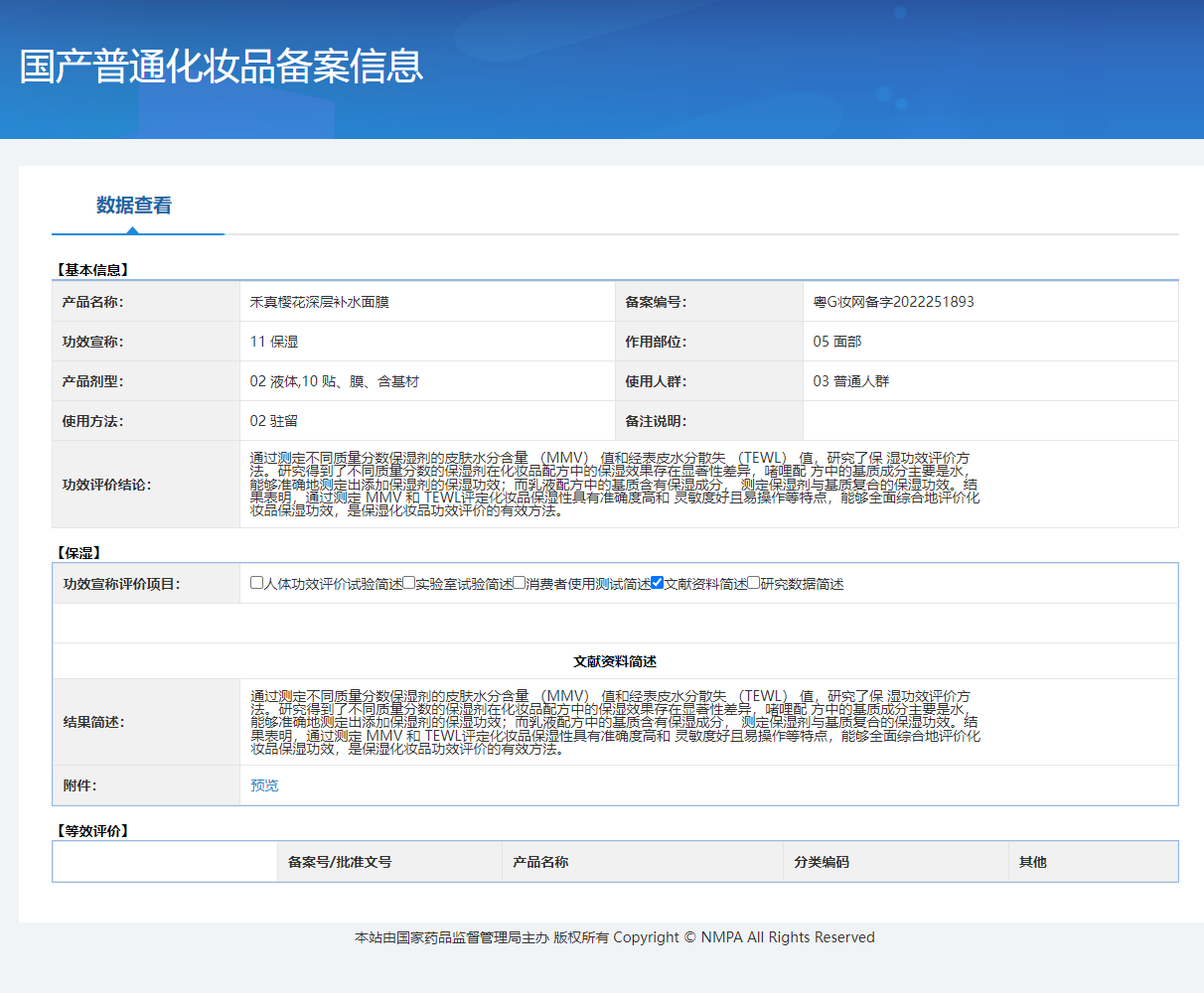Click the 【等效评价】 section heading

[92, 831]
